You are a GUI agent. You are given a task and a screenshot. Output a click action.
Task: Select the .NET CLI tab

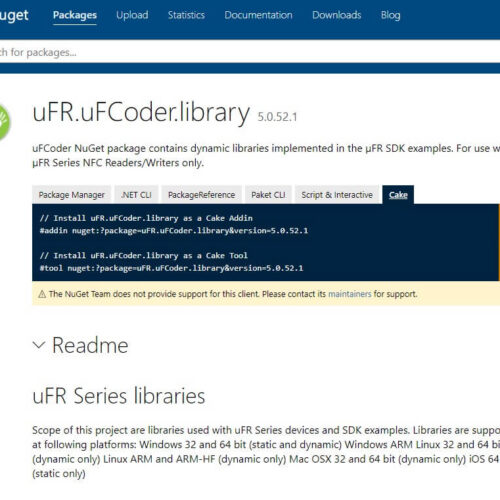coord(136,195)
